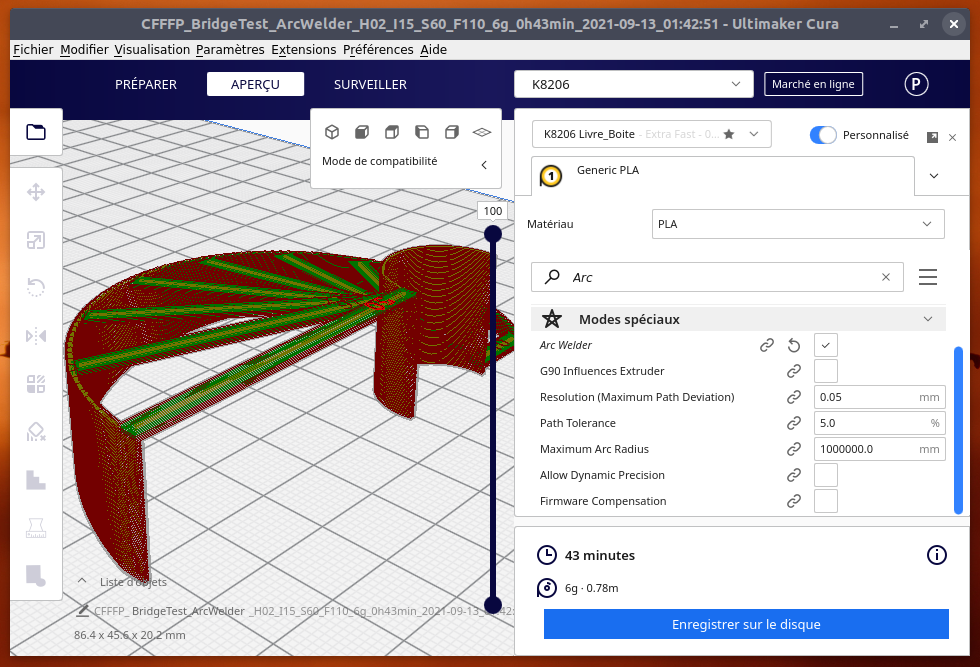The width and height of the screenshot is (980, 667).
Task: Click the measuring tool icon in sidebar
Action: pyautogui.click(x=36, y=528)
